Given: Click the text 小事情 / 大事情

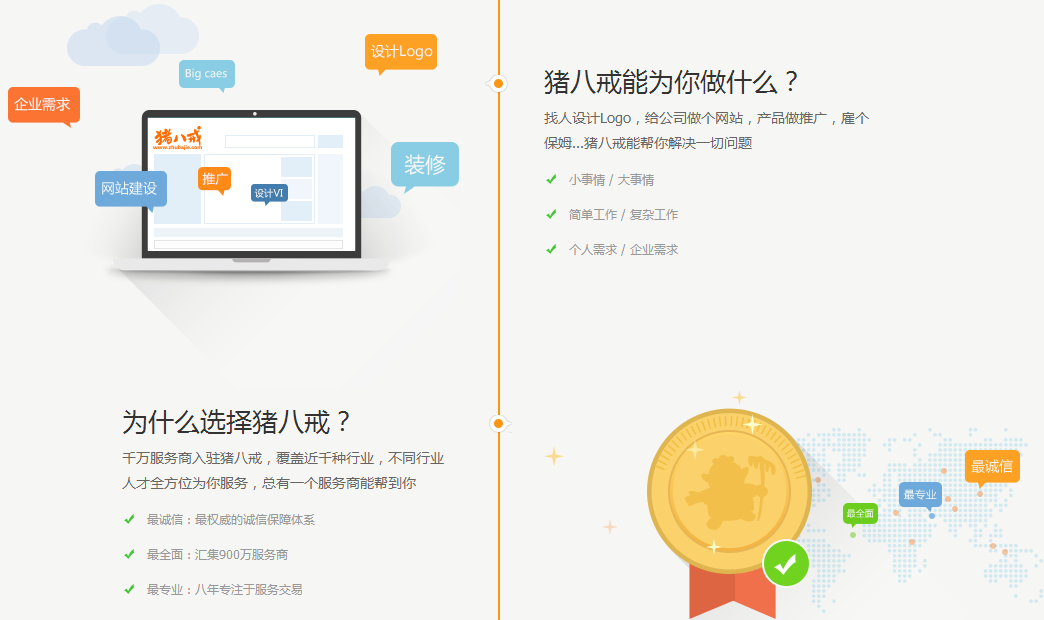Looking at the screenshot, I should point(611,180).
